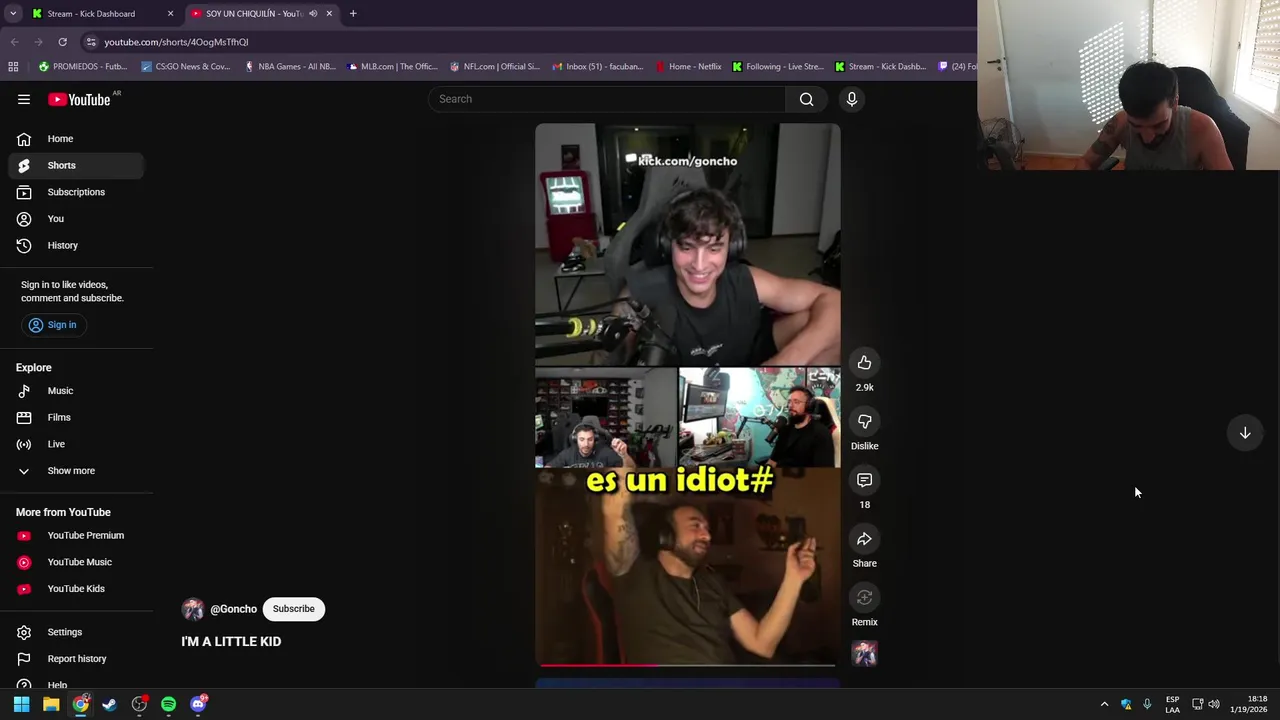This screenshot has height=720, width=1280.
Task: Open the You section
Action: point(76,219)
